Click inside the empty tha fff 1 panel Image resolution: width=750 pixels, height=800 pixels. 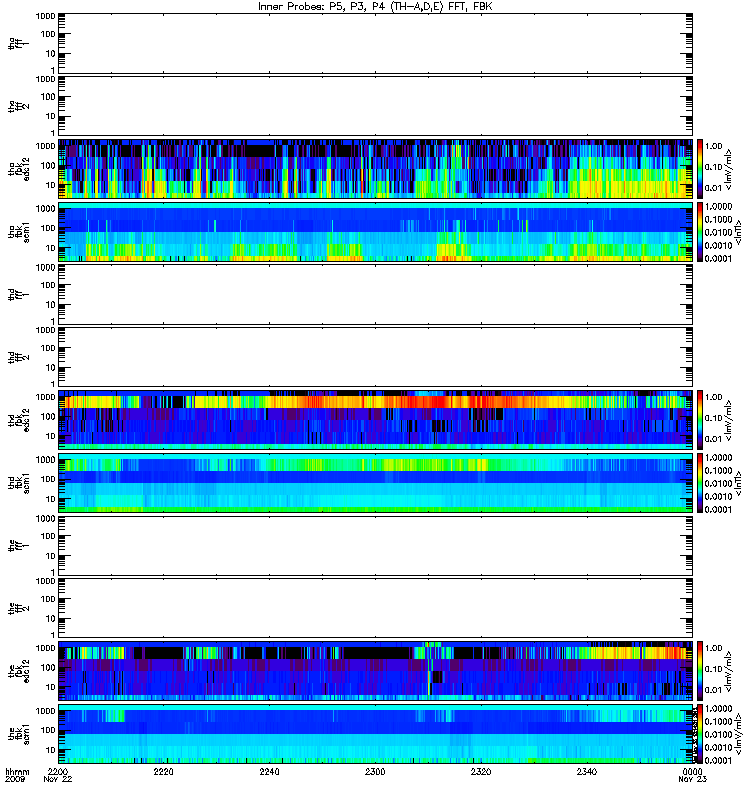(x=376, y=43)
